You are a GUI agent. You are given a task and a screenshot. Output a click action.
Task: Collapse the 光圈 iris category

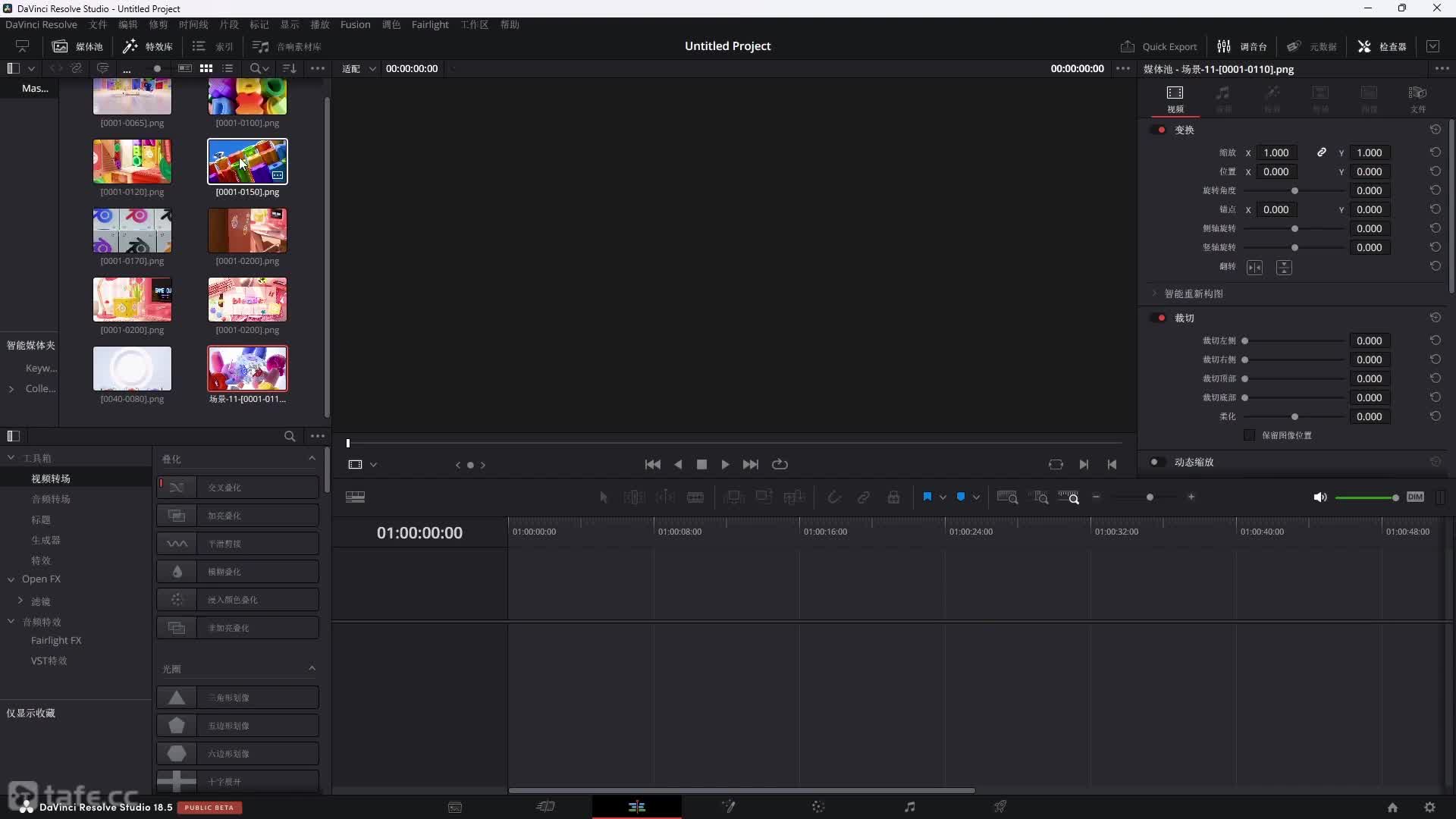pos(312,669)
